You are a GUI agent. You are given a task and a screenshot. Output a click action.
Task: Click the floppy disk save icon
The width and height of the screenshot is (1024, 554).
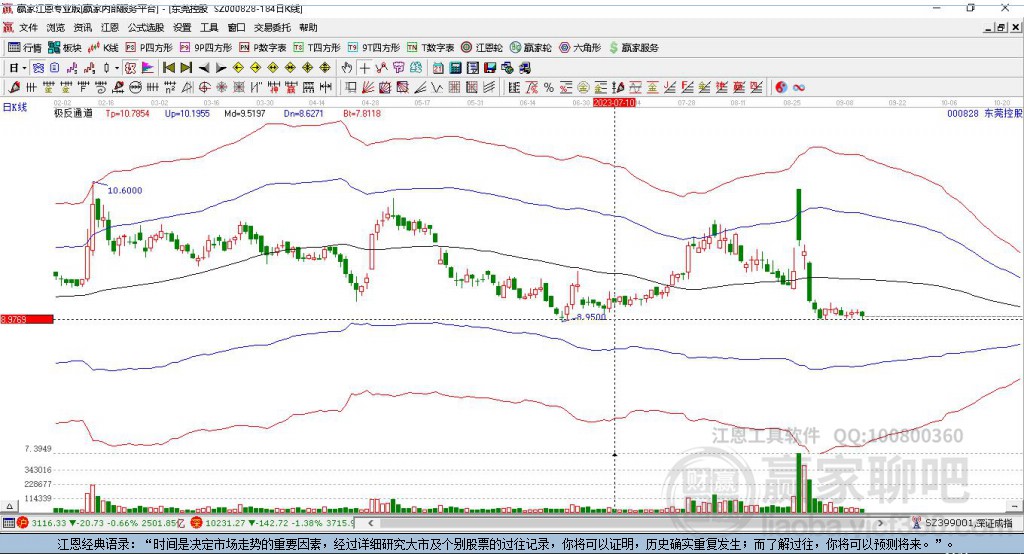pos(490,68)
